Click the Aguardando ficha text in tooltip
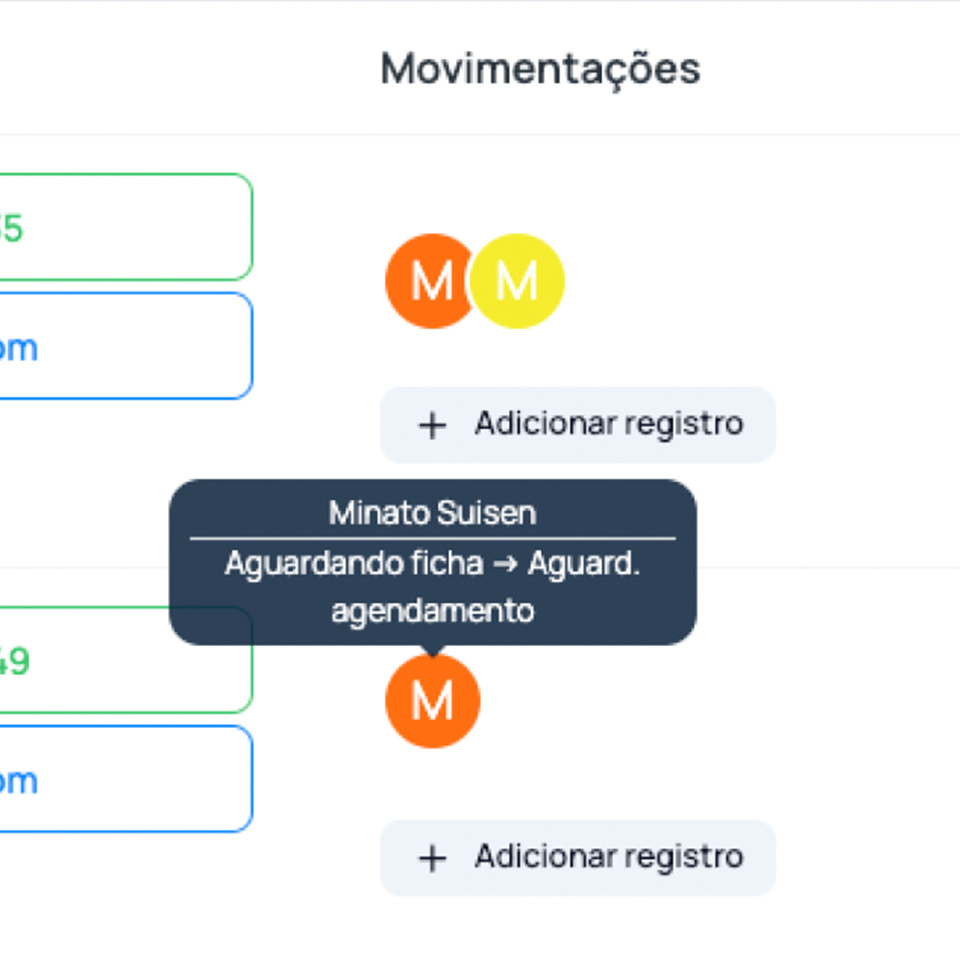The width and height of the screenshot is (960, 960). tap(353, 564)
